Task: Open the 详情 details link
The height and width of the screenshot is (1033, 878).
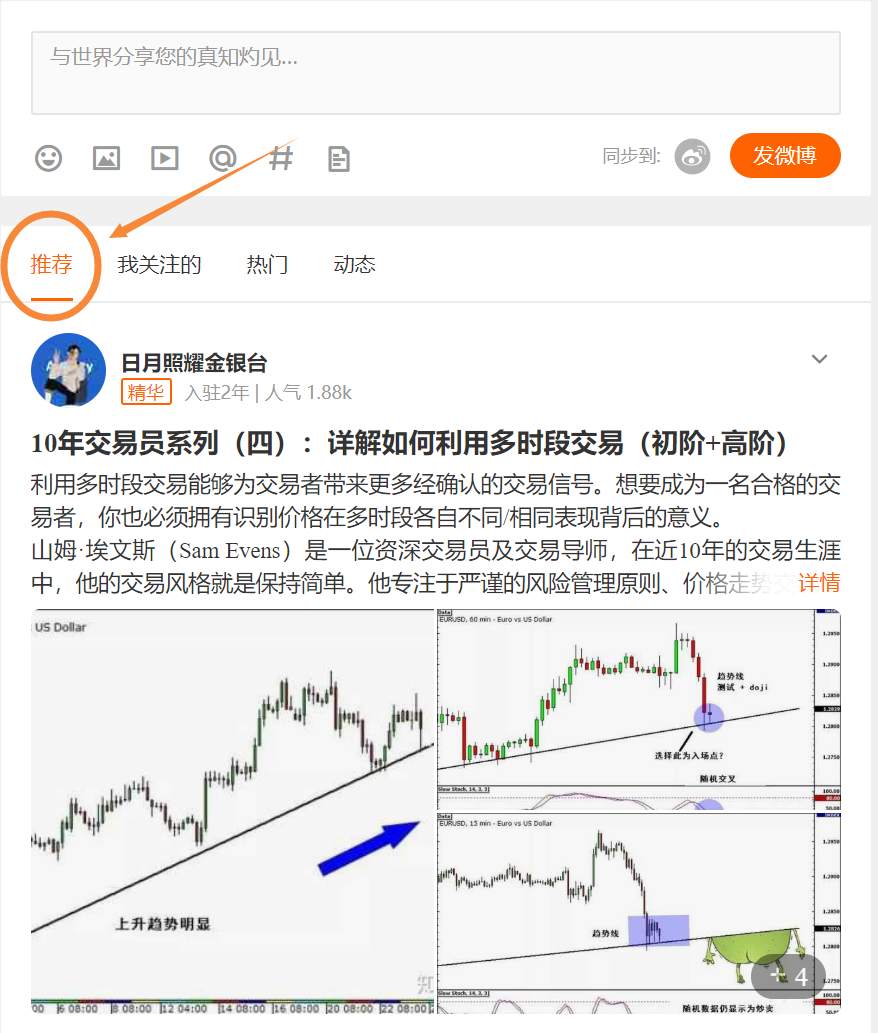Action: click(x=819, y=582)
